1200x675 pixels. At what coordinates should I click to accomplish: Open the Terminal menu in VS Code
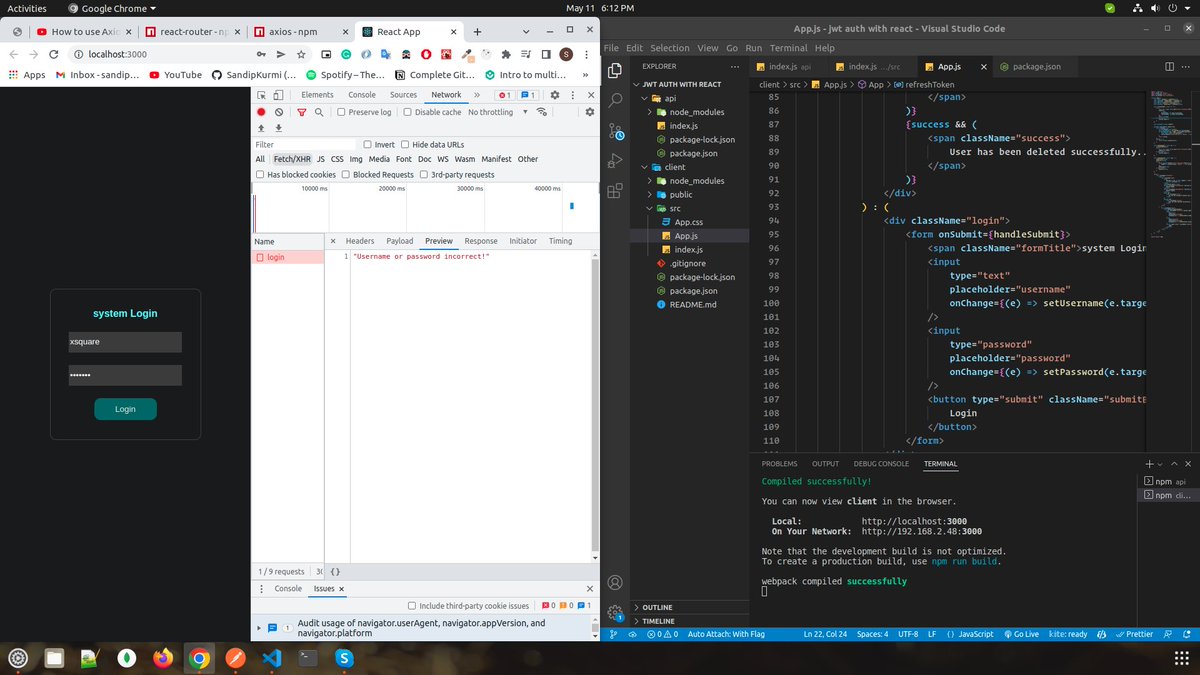pyautogui.click(x=788, y=48)
